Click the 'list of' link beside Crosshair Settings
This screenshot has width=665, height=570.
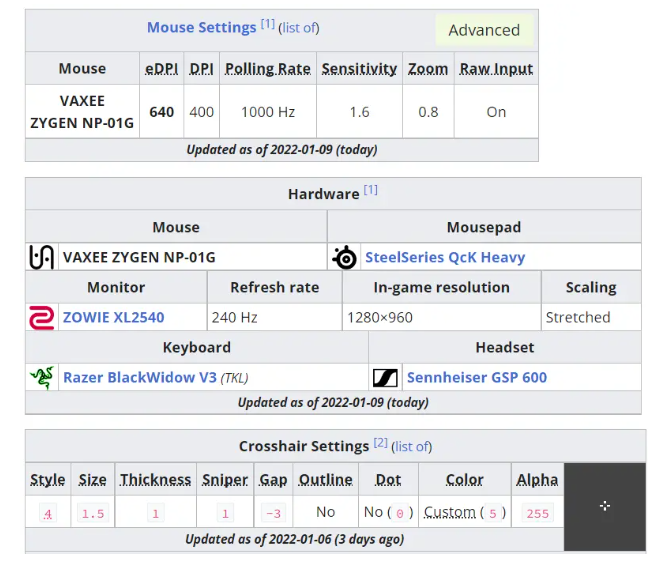[x=412, y=446]
